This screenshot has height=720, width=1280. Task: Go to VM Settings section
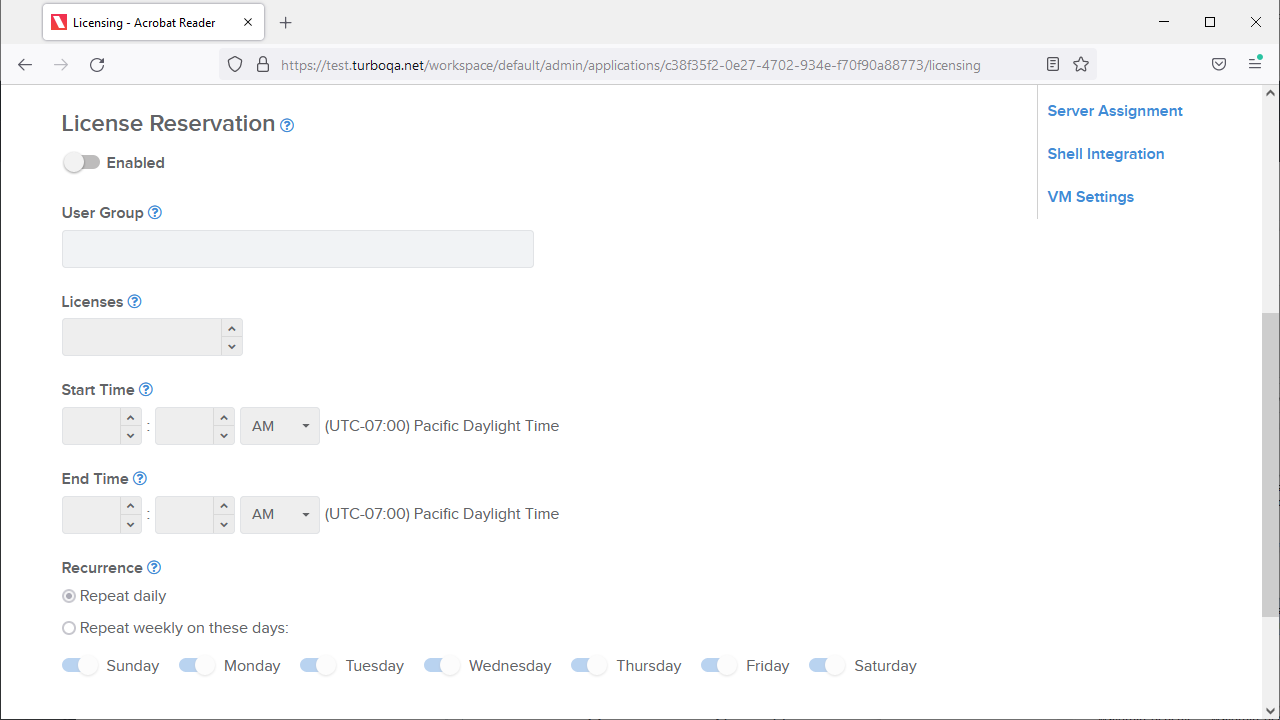pos(1091,197)
